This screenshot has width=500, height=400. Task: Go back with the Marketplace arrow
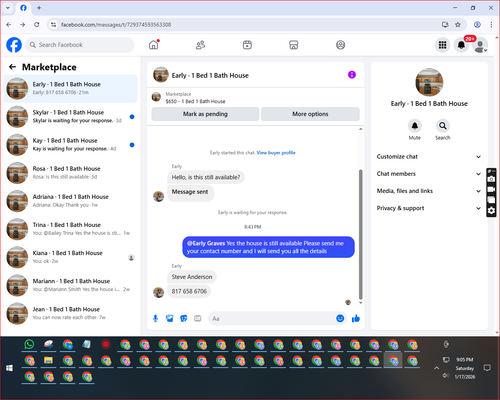(12, 67)
